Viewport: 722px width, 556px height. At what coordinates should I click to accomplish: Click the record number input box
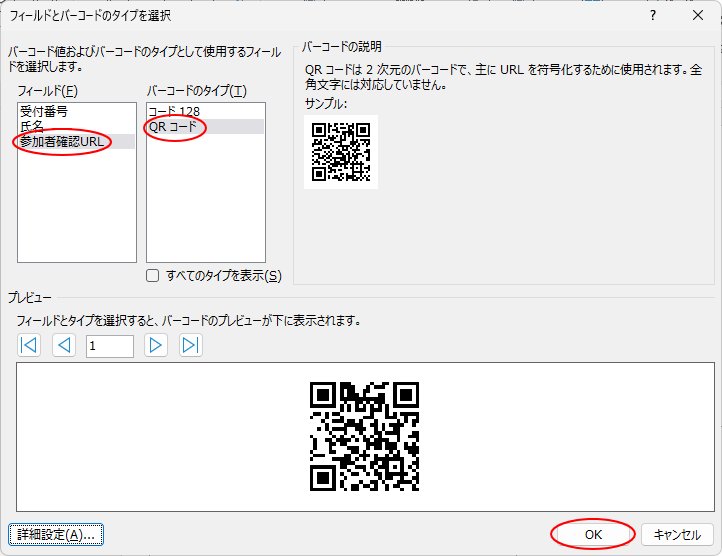(x=109, y=346)
